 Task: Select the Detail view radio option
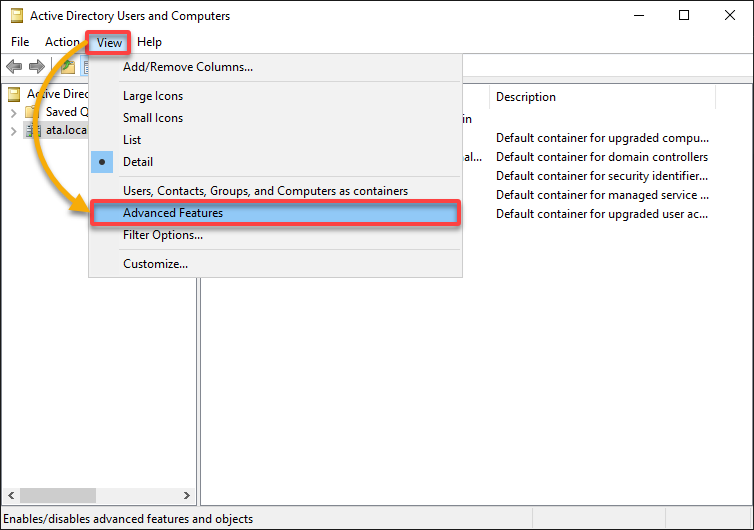click(276, 162)
